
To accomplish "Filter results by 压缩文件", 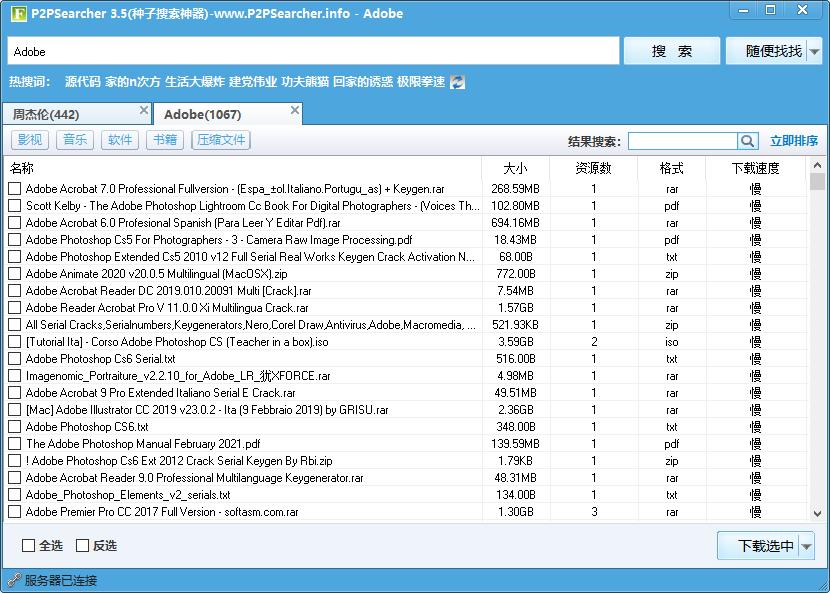I will (221, 140).
